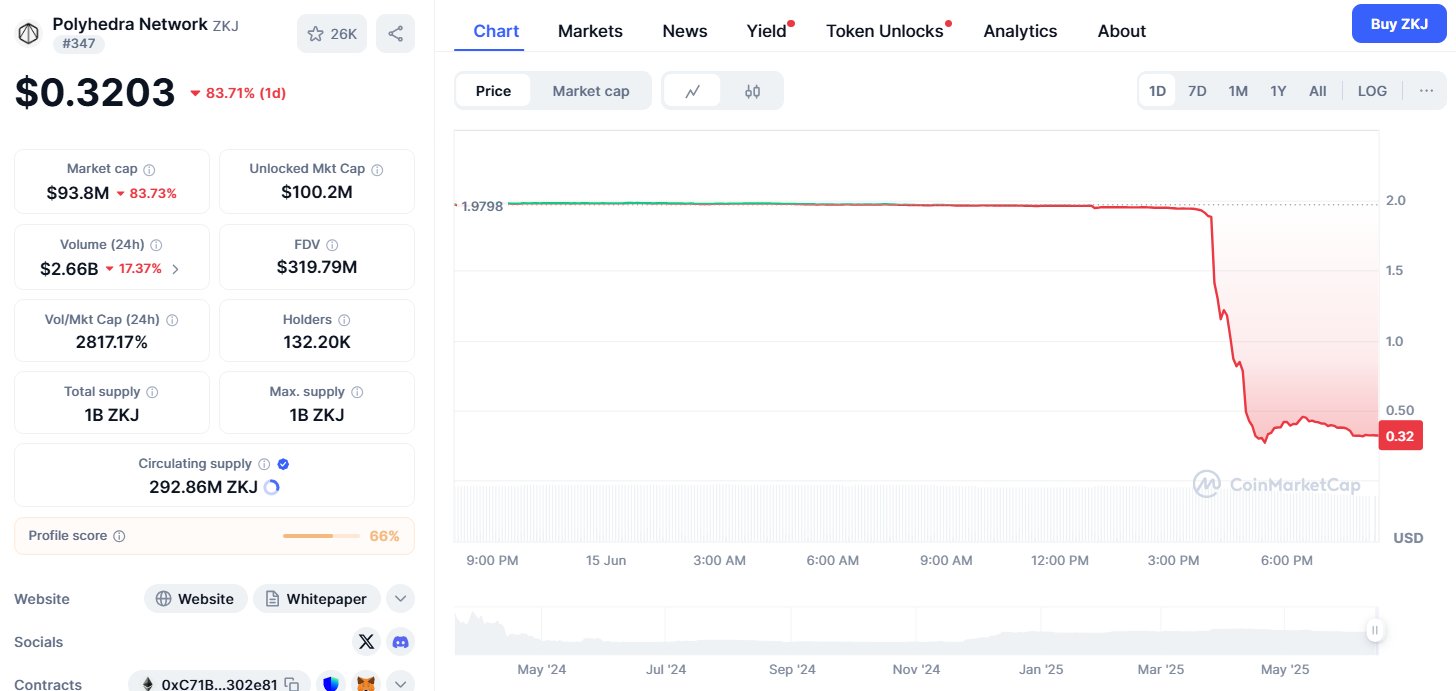Switch chart to Market cap view
1456x691 pixels.
(590, 91)
